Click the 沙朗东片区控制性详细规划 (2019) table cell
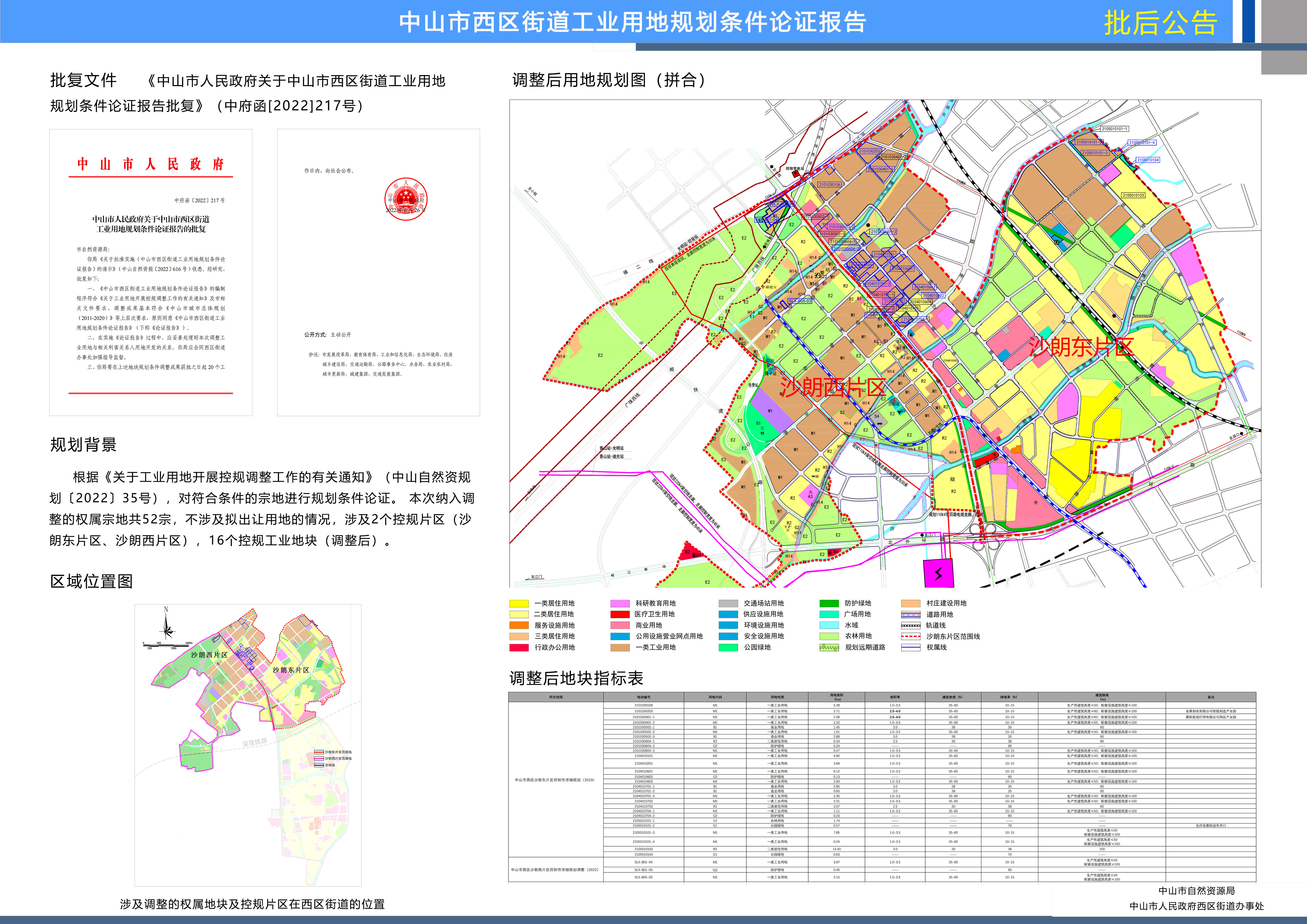 tap(556, 780)
